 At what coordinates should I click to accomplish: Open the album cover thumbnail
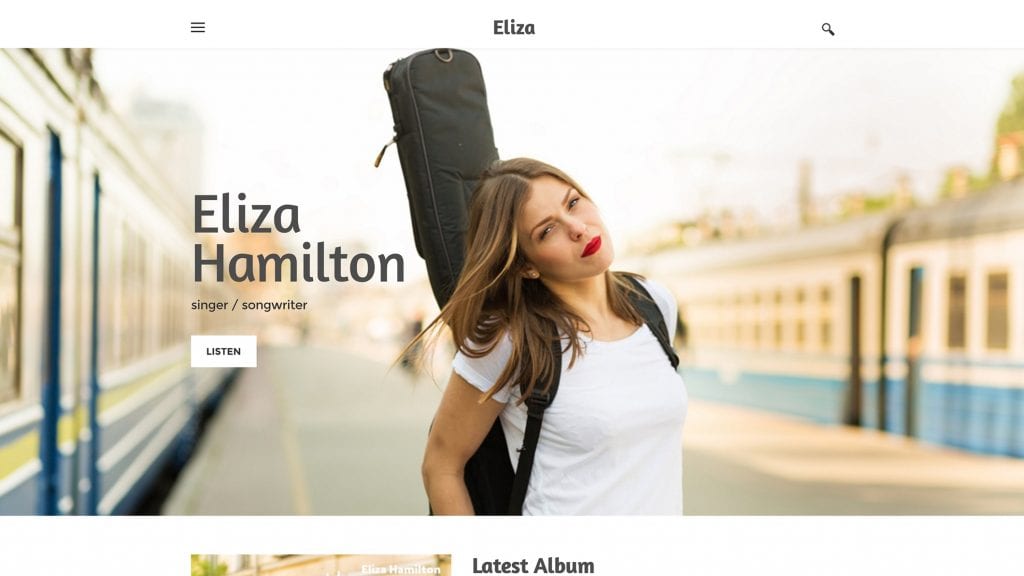tap(321, 565)
